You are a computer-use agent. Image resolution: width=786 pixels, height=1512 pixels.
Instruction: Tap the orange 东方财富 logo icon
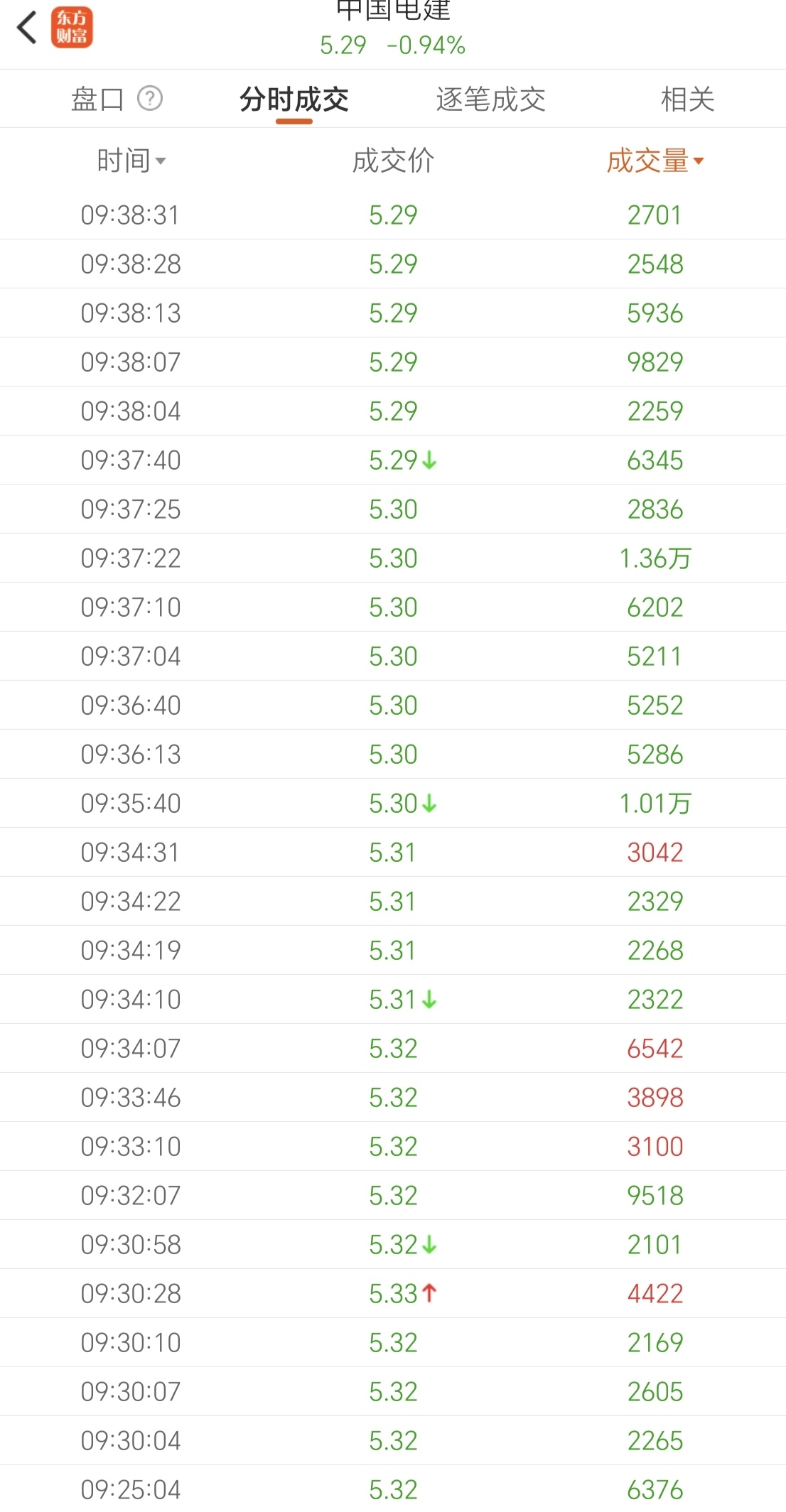(x=72, y=28)
